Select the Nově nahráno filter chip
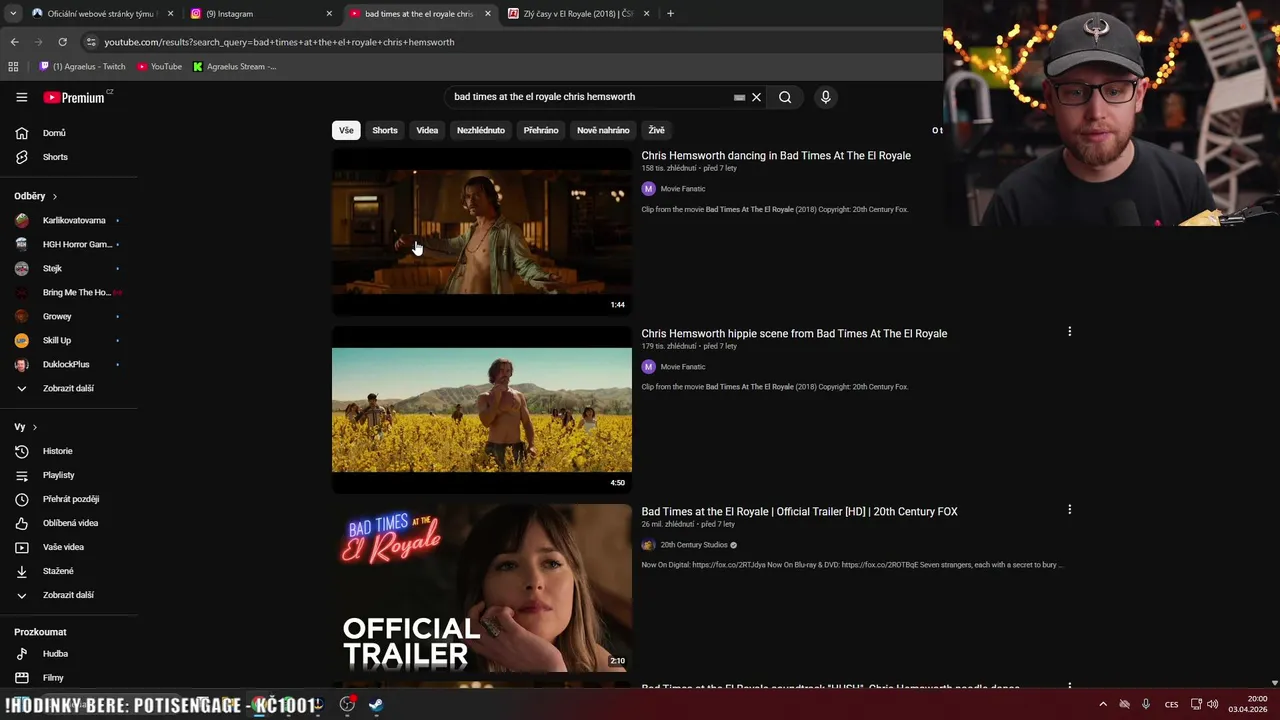Image resolution: width=1280 pixels, height=720 pixels. coord(603,130)
